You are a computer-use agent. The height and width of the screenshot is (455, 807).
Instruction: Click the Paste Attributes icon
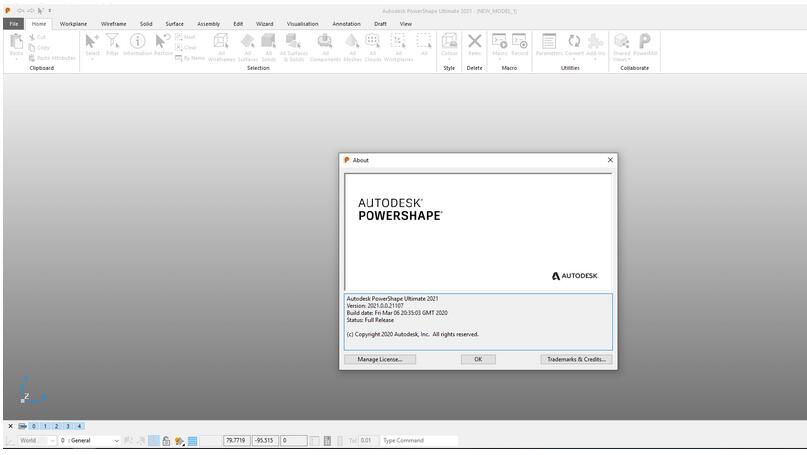tap(32, 58)
